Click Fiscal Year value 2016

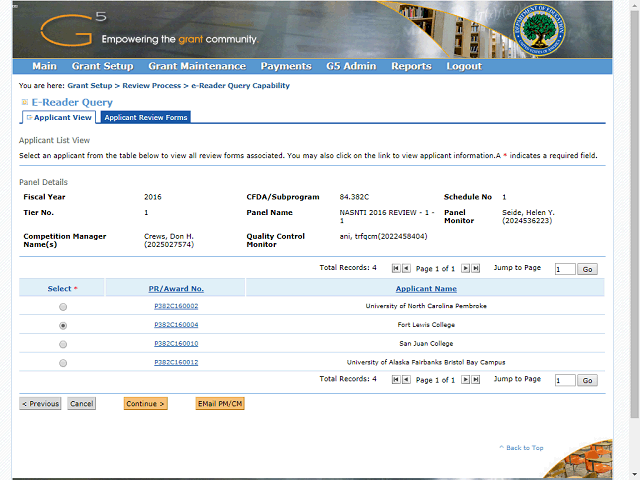coord(153,197)
